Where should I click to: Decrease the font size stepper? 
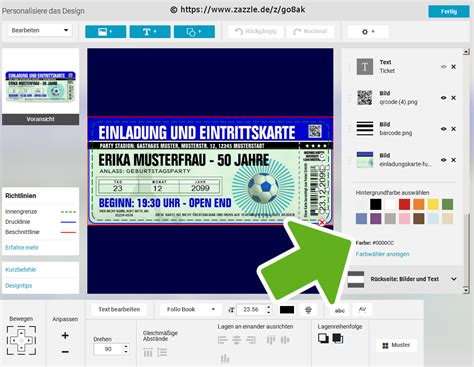(x=269, y=312)
